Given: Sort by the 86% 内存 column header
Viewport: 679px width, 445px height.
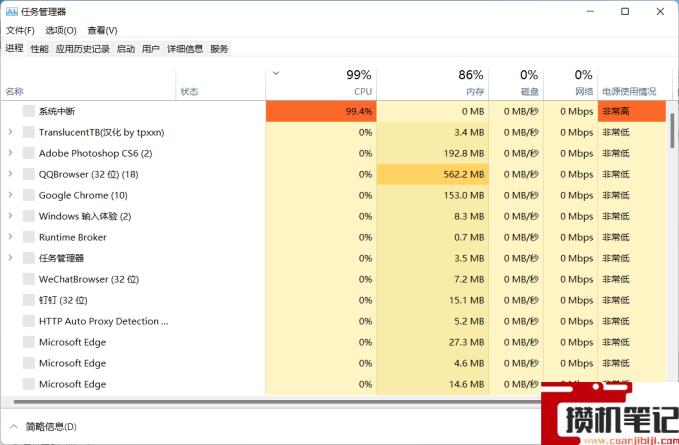Looking at the screenshot, I should (x=433, y=84).
